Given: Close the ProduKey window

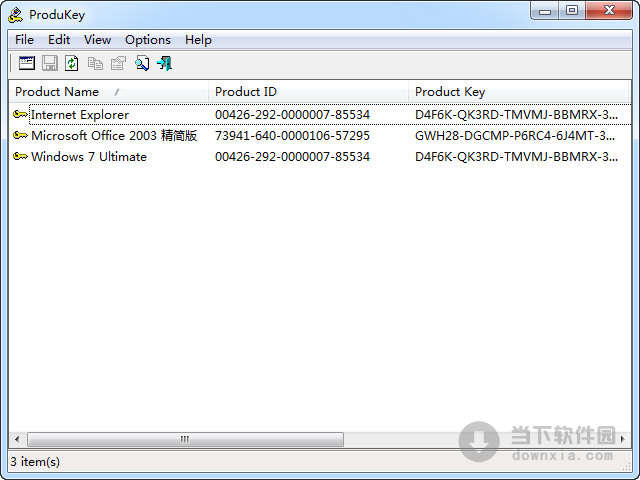Looking at the screenshot, I should 609,11.
